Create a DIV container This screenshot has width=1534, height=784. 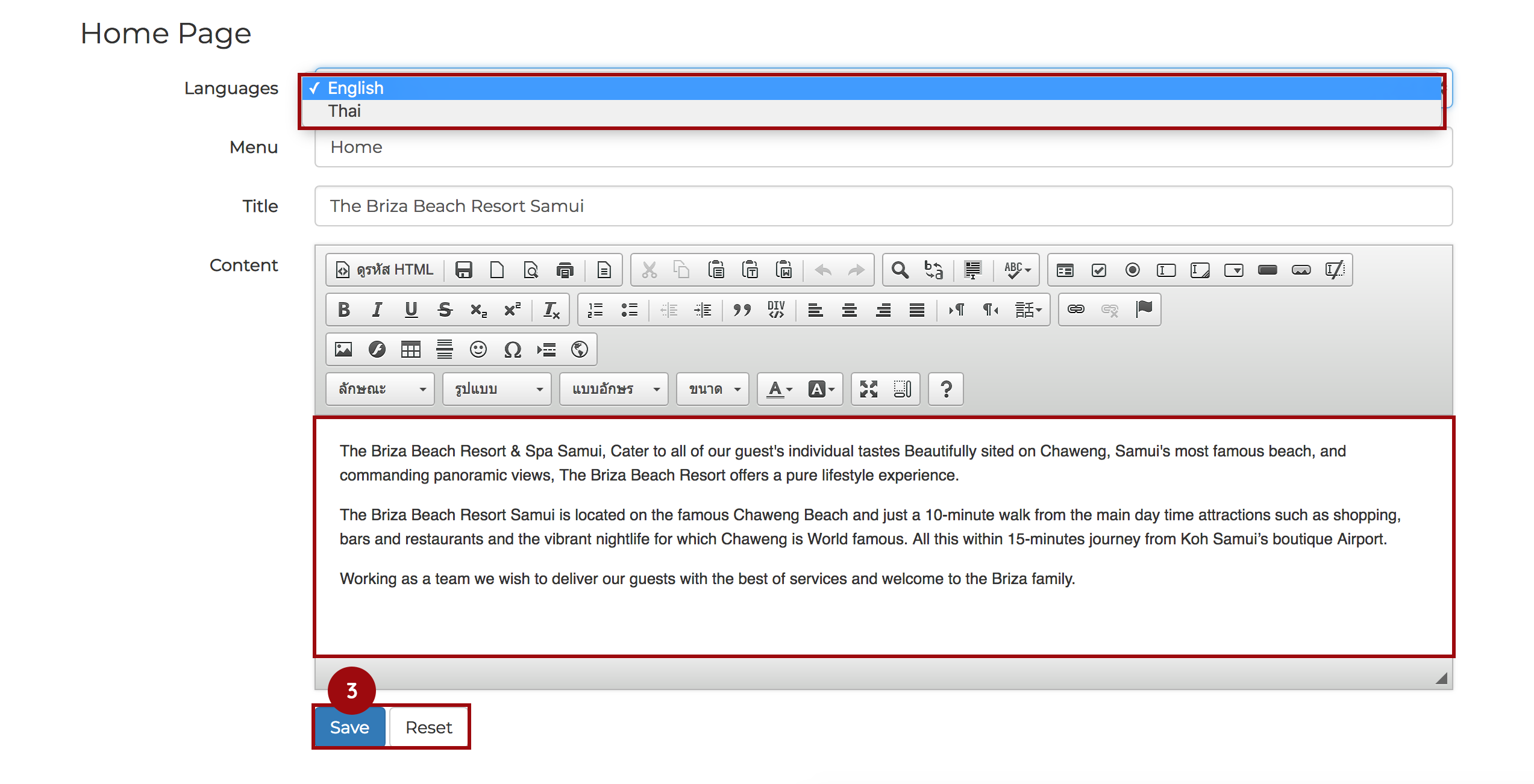[776, 310]
